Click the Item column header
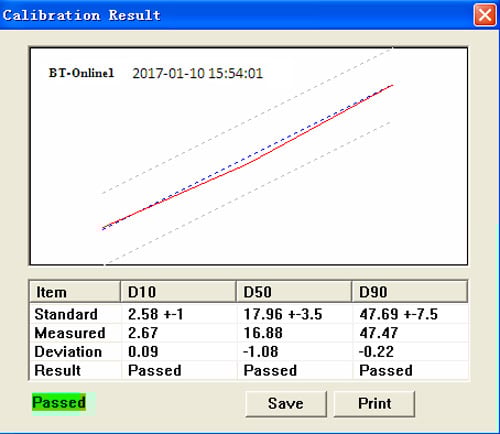Screen dimensions: 500x434 [x=75, y=292]
